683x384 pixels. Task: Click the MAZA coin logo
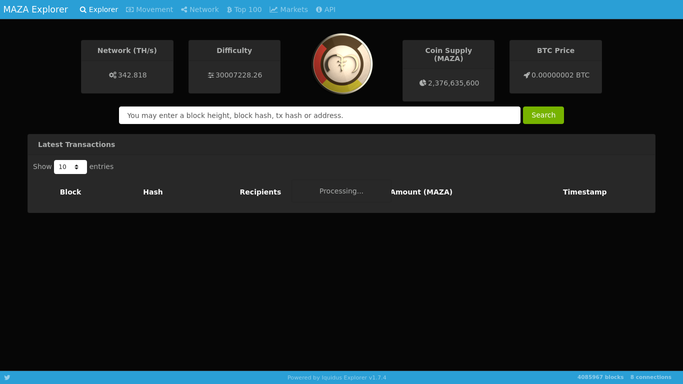click(x=342, y=64)
